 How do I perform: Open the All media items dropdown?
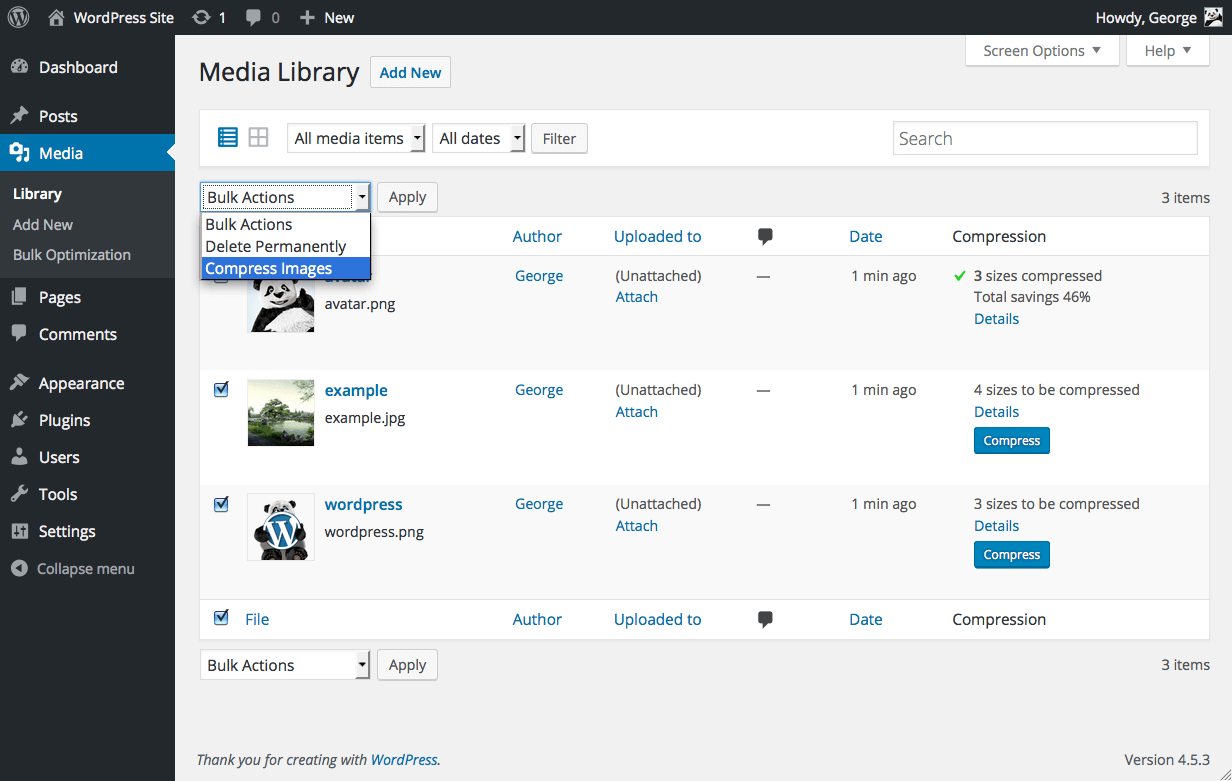(x=356, y=138)
